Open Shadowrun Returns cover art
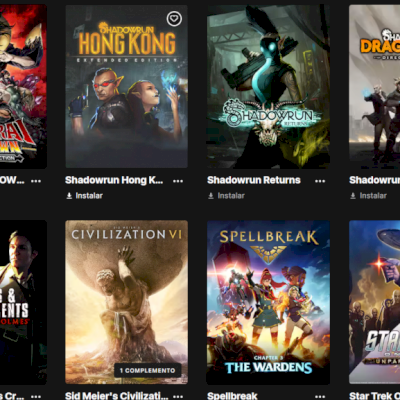Image resolution: width=400 pixels, height=400 pixels. 268,86
